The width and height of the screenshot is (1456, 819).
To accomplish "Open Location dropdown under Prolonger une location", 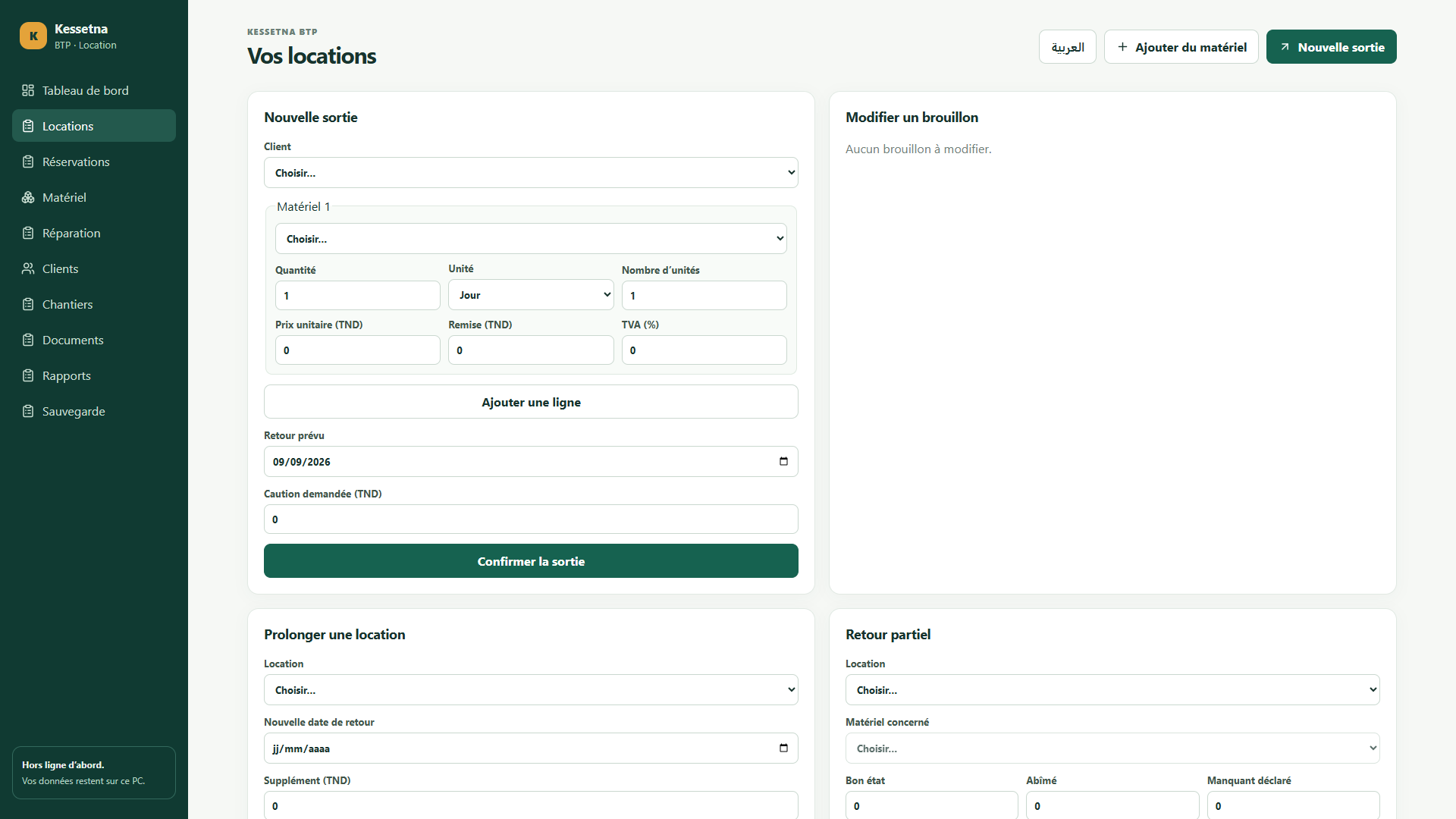I will coord(531,690).
